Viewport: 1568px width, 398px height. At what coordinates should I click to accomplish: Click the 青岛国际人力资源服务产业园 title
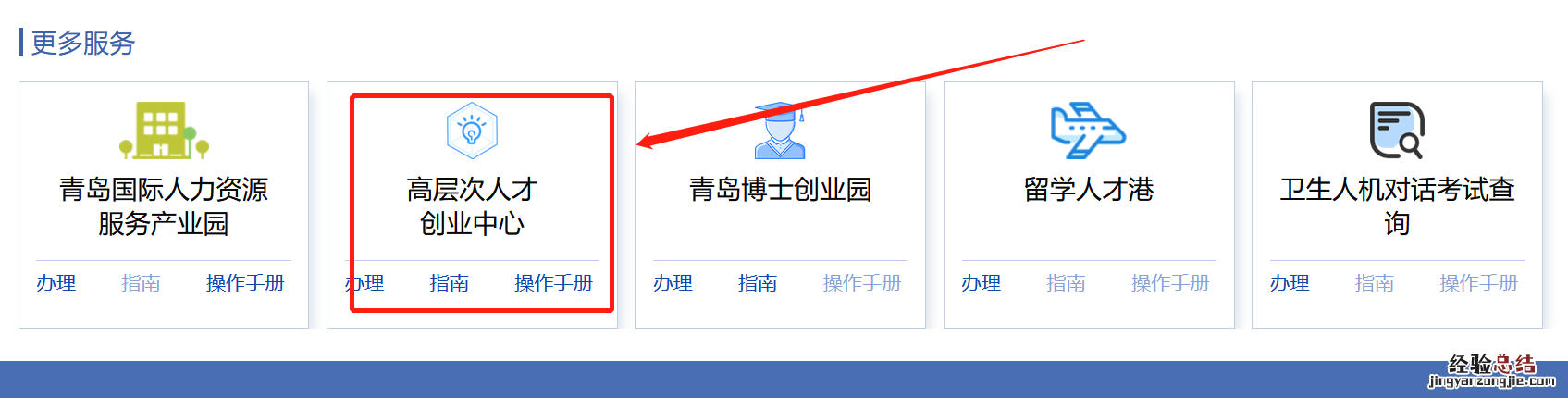click(x=164, y=206)
